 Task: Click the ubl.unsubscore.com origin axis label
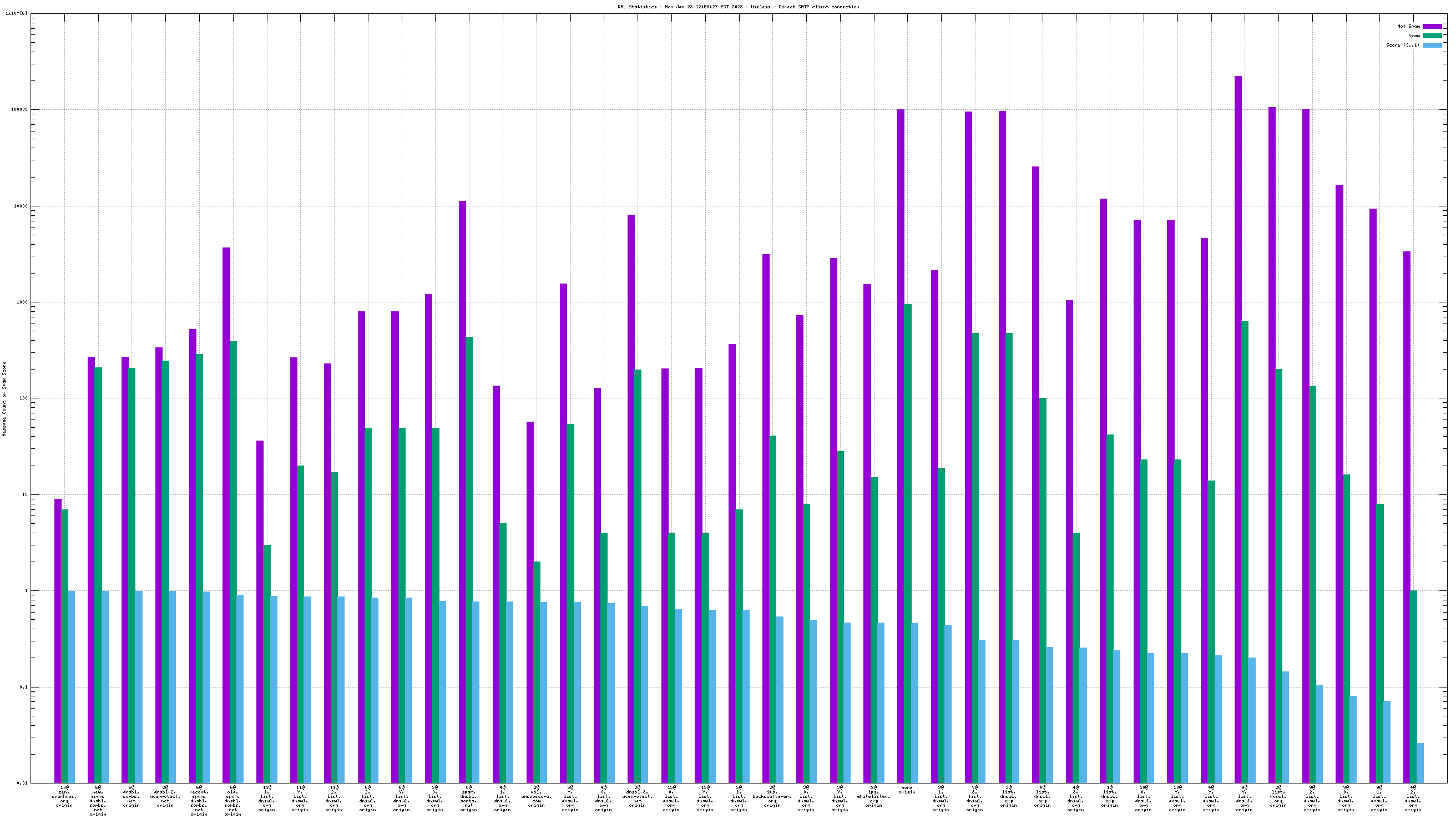(x=537, y=796)
